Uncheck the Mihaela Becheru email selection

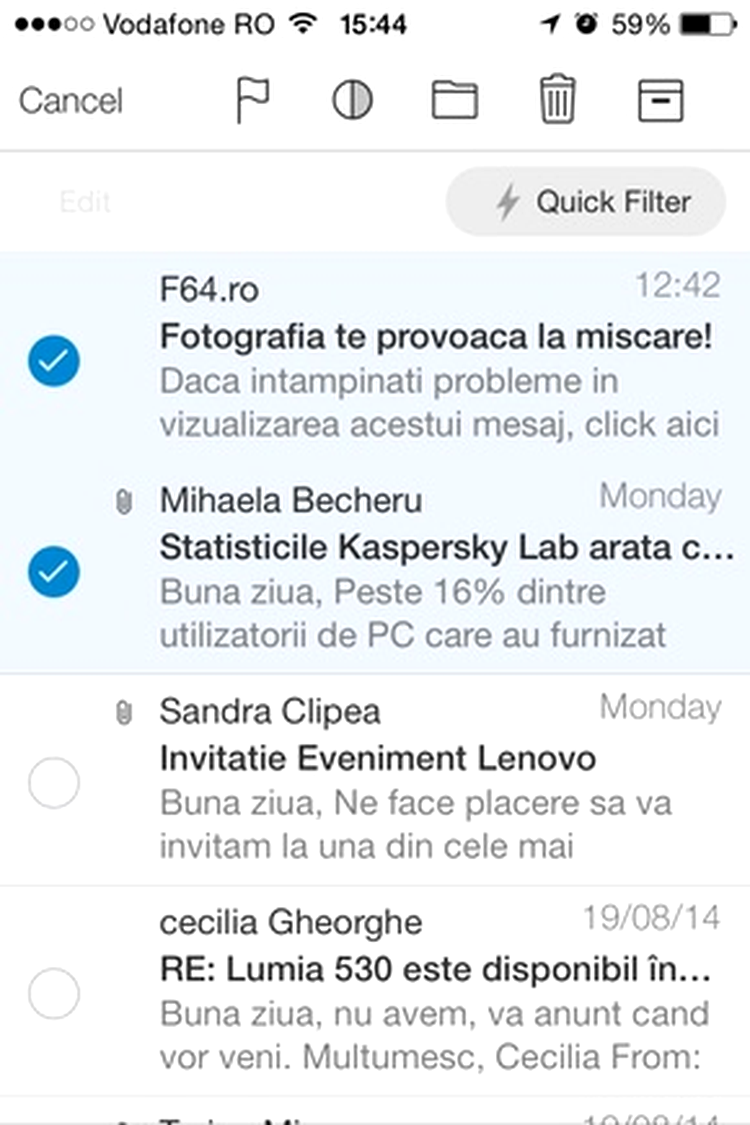(54, 571)
